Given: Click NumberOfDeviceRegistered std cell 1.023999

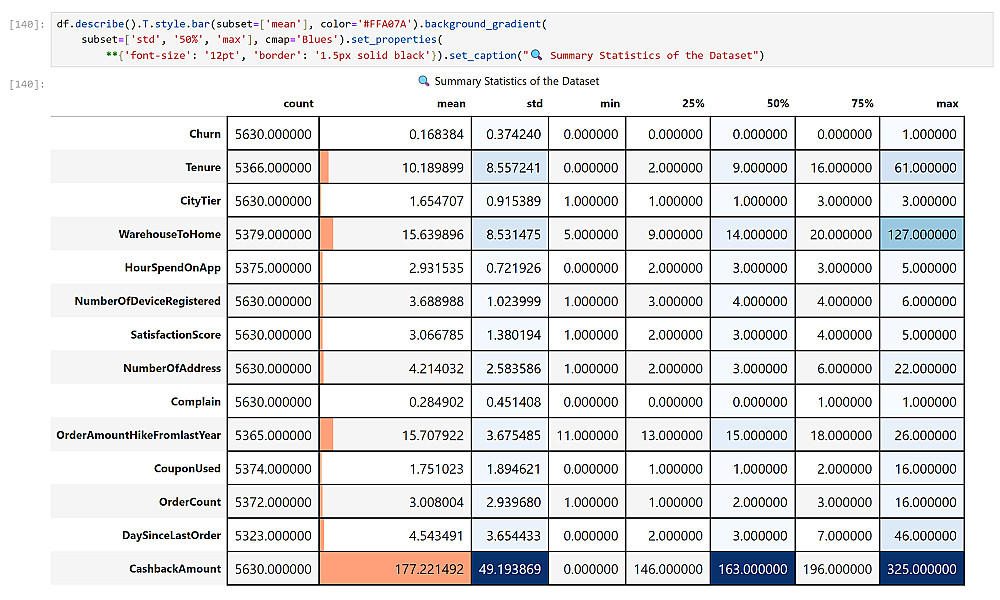Looking at the screenshot, I should pos(510,301).
